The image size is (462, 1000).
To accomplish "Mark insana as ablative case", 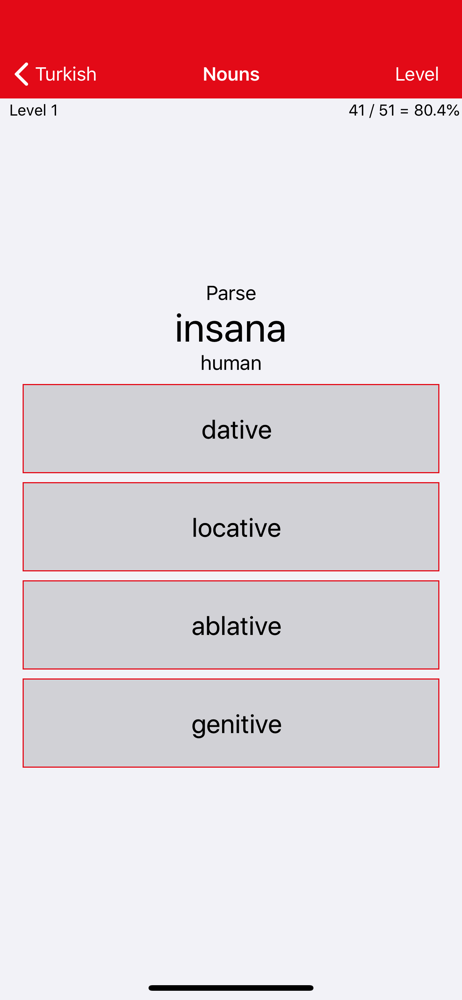I will (231, 625).
